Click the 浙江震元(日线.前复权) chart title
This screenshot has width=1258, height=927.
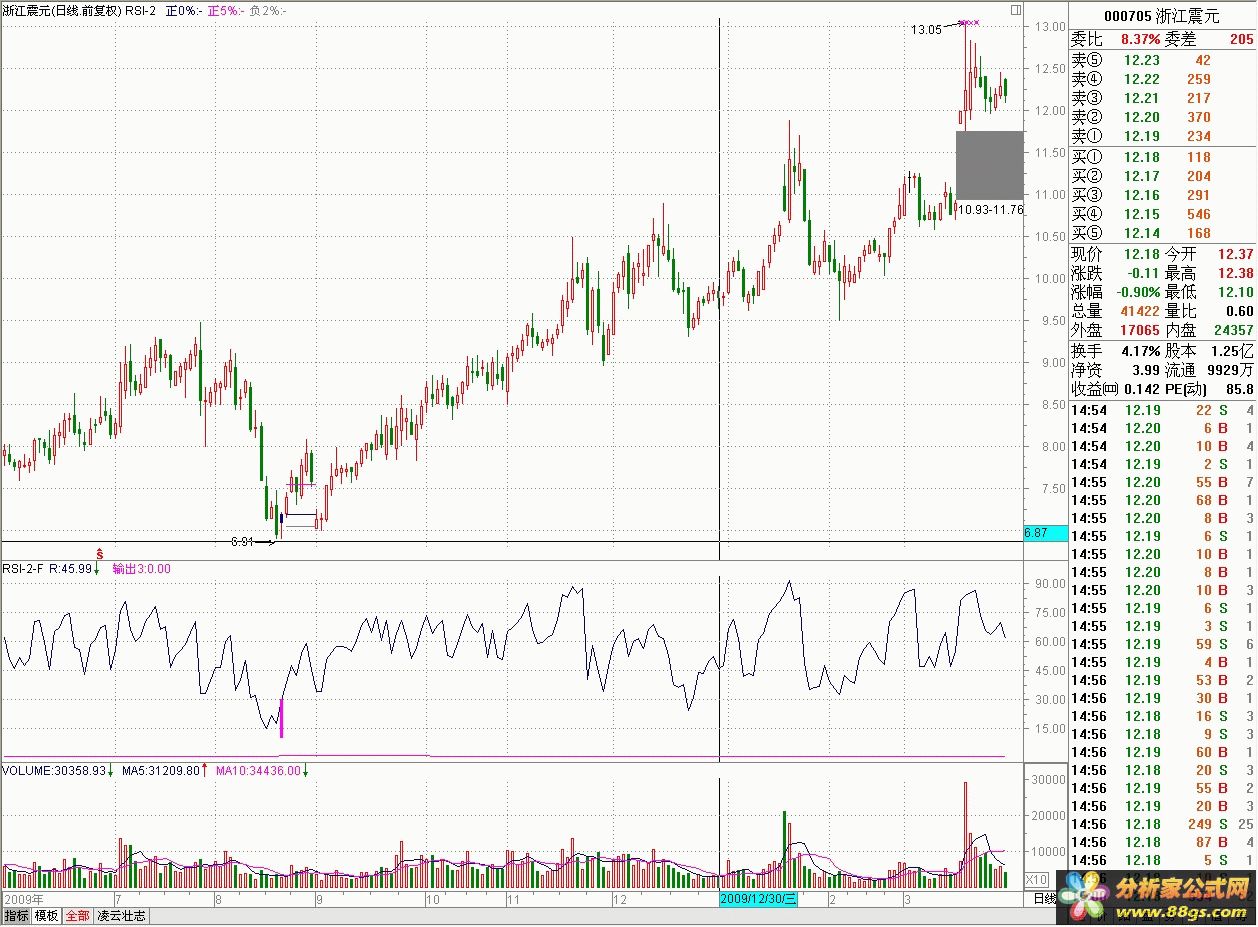click(62, 10)
